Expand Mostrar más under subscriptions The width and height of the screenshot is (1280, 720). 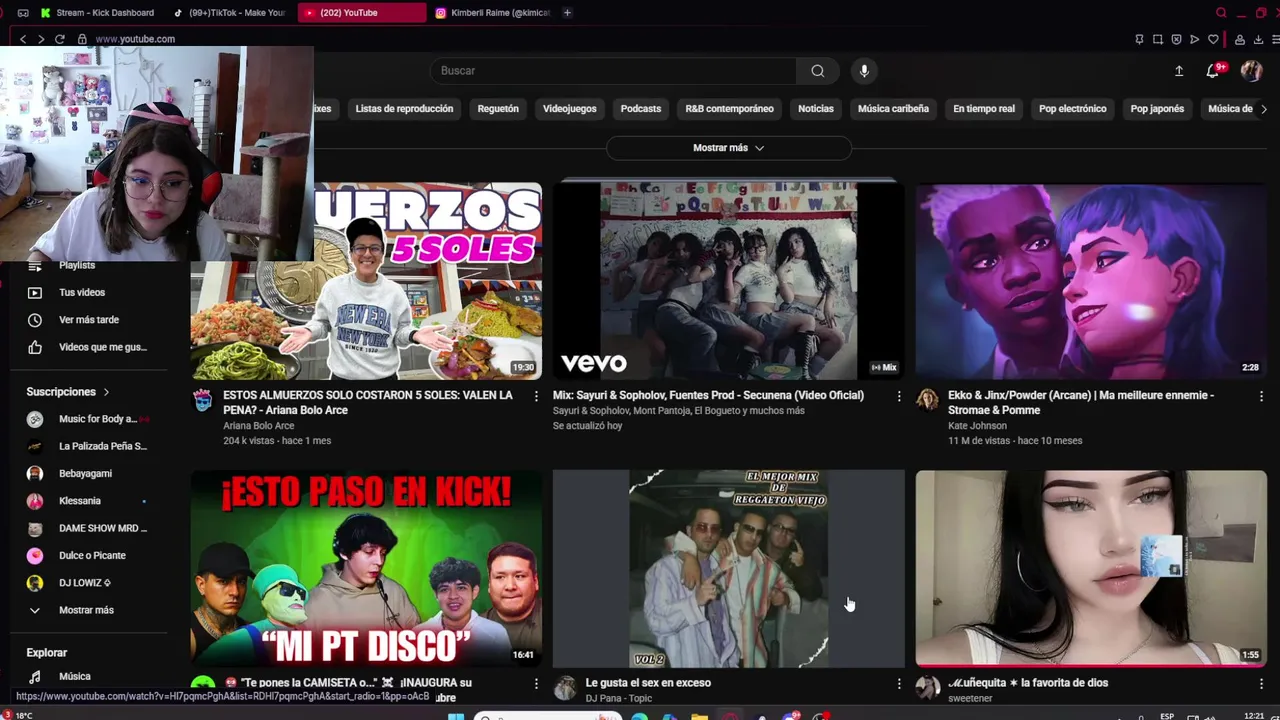[x=86, y=610]
